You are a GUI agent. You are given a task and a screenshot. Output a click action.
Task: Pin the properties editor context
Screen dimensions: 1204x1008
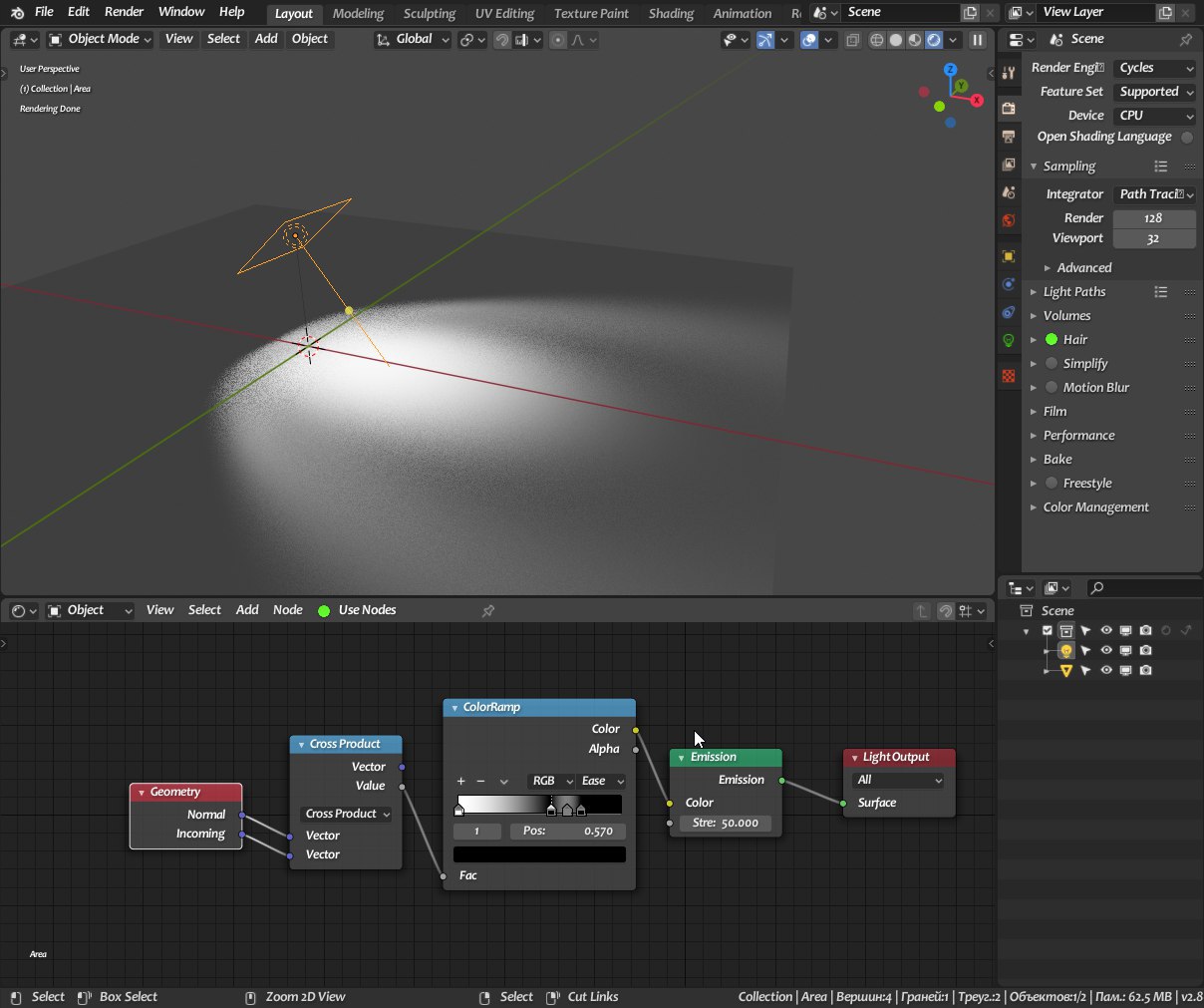[x=1185, y=40]
